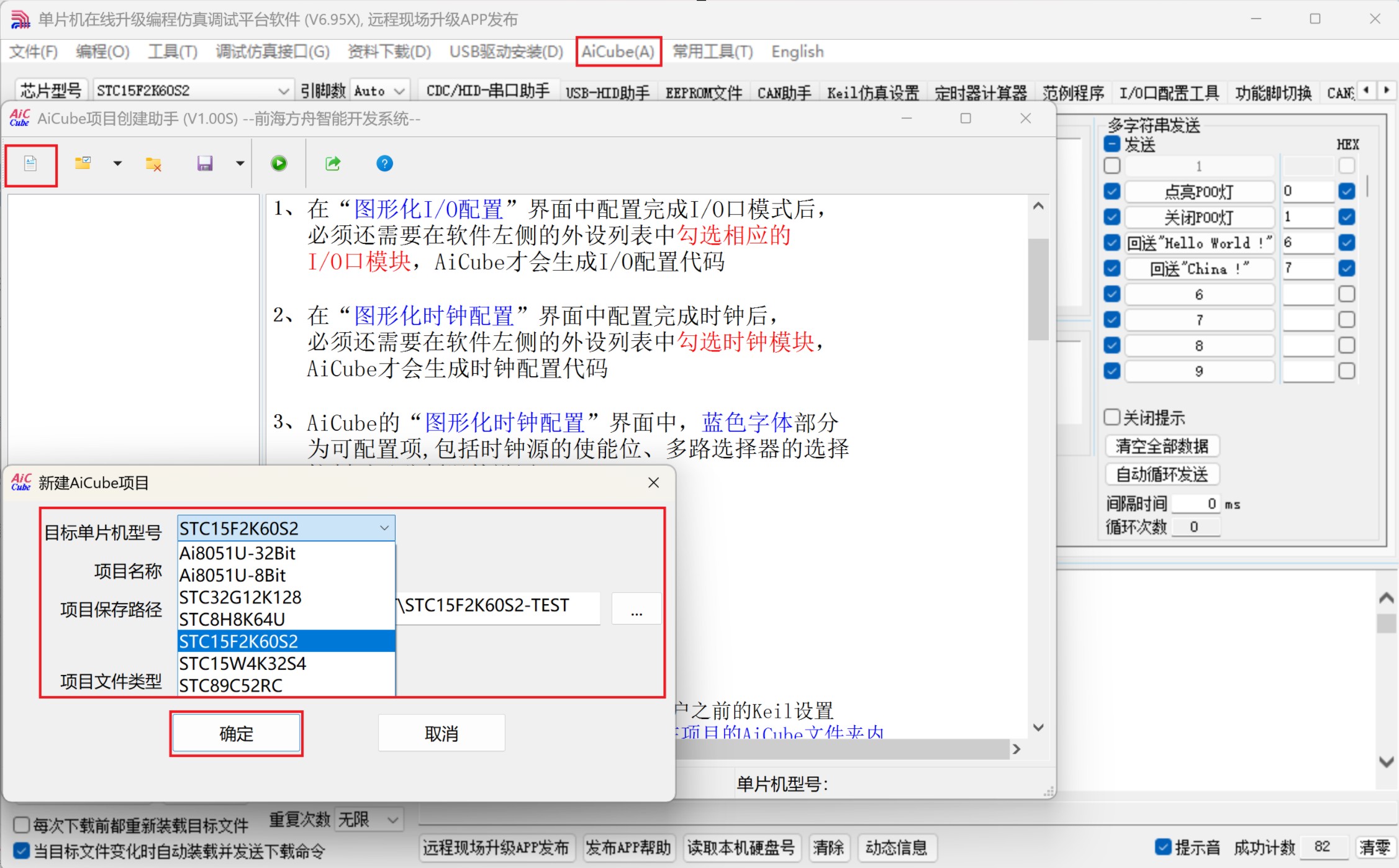Collapse the 目标单片机型号 dropdown arrow
Image resolution: width=1399 pixels, height=868 pixels.
[384, 528]
